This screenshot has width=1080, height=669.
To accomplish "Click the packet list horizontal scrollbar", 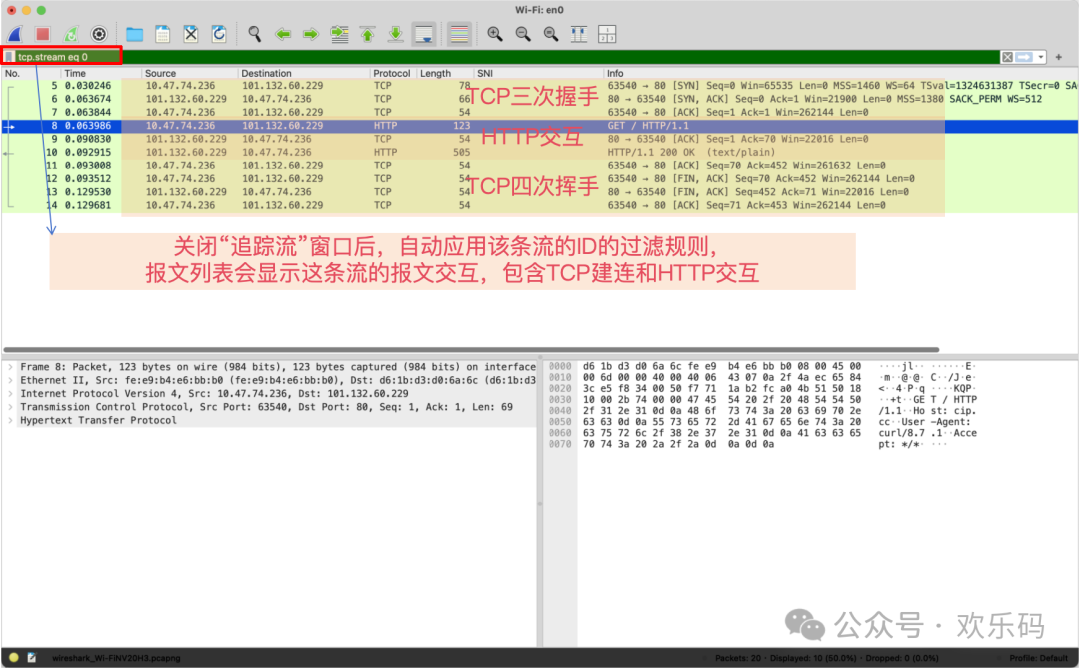I will pyautogui.click(x=471, y=350).
